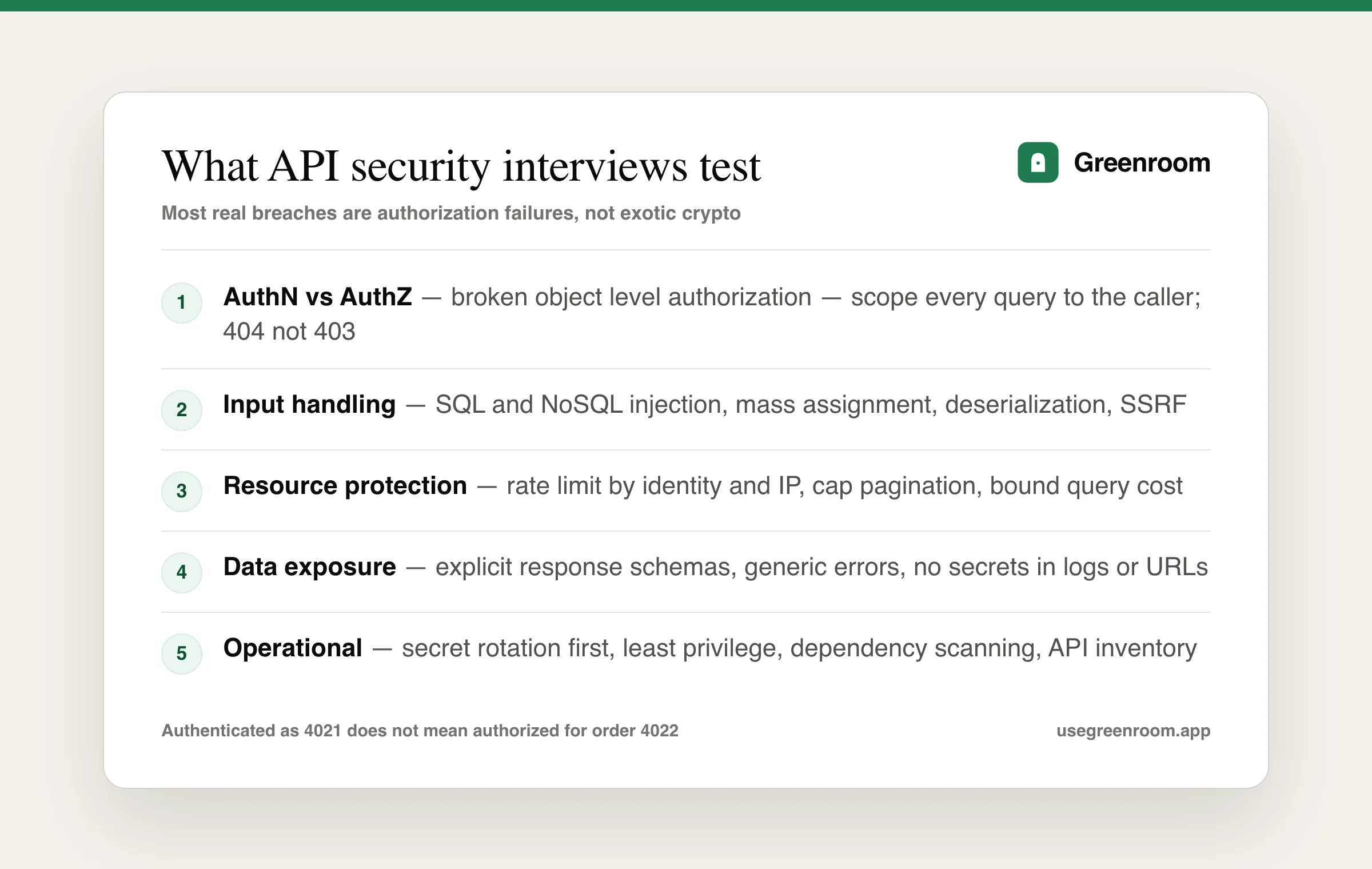Click the number 5 circle badge

(182, 653)
